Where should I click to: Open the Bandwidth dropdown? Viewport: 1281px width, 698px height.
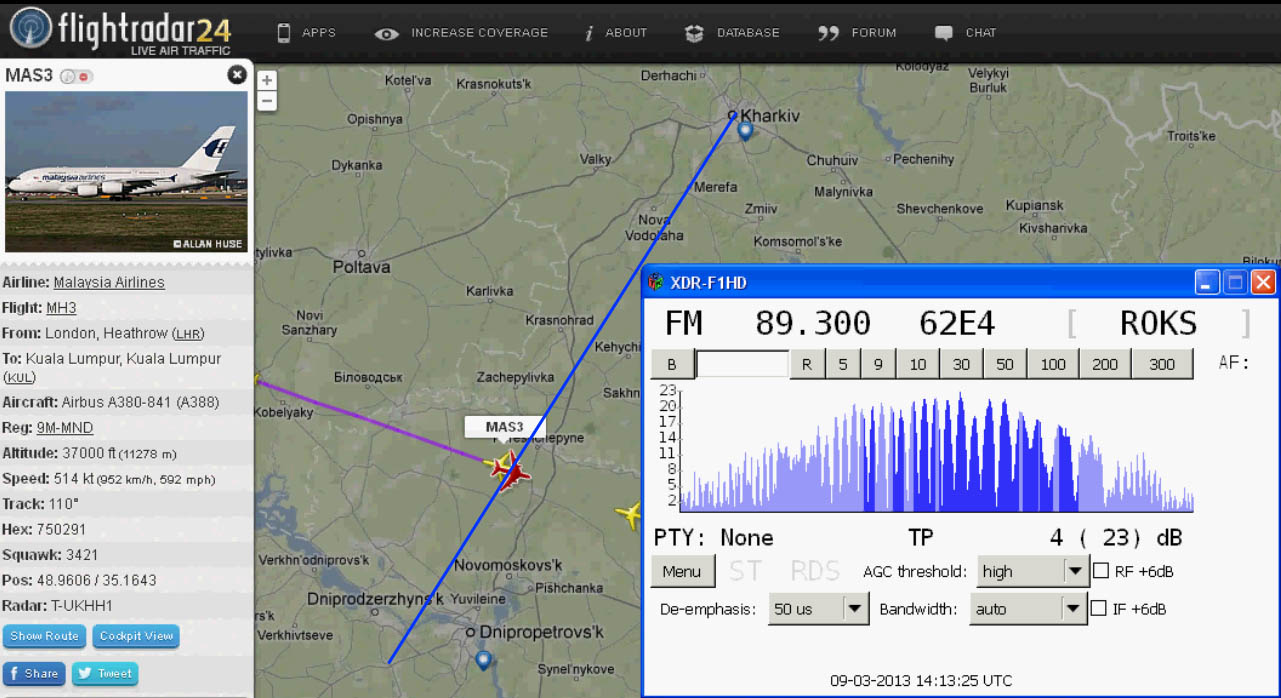1028,608
